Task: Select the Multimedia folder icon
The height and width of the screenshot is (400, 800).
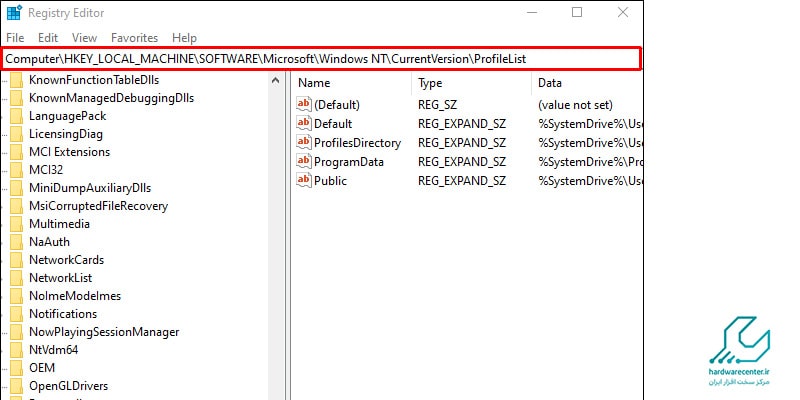Action: click(x=17, y=224)
